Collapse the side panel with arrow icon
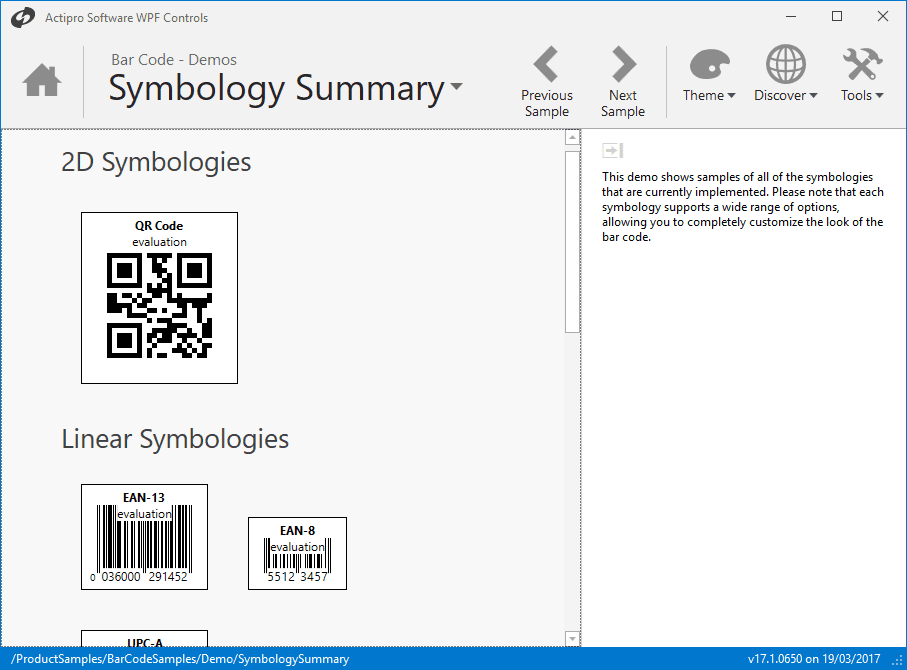907x670 pixels. pos(613,150)
